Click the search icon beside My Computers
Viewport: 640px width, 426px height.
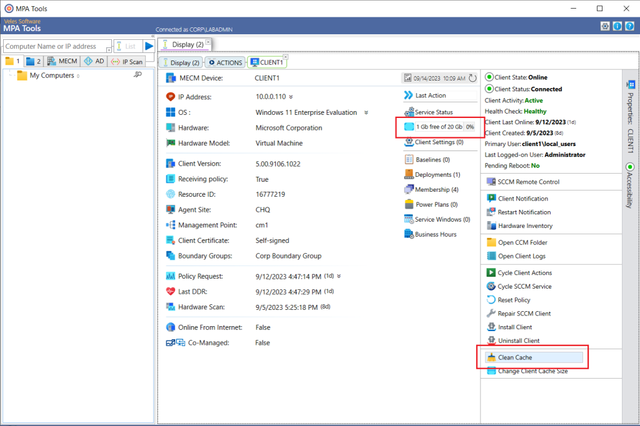click(138, 75)
